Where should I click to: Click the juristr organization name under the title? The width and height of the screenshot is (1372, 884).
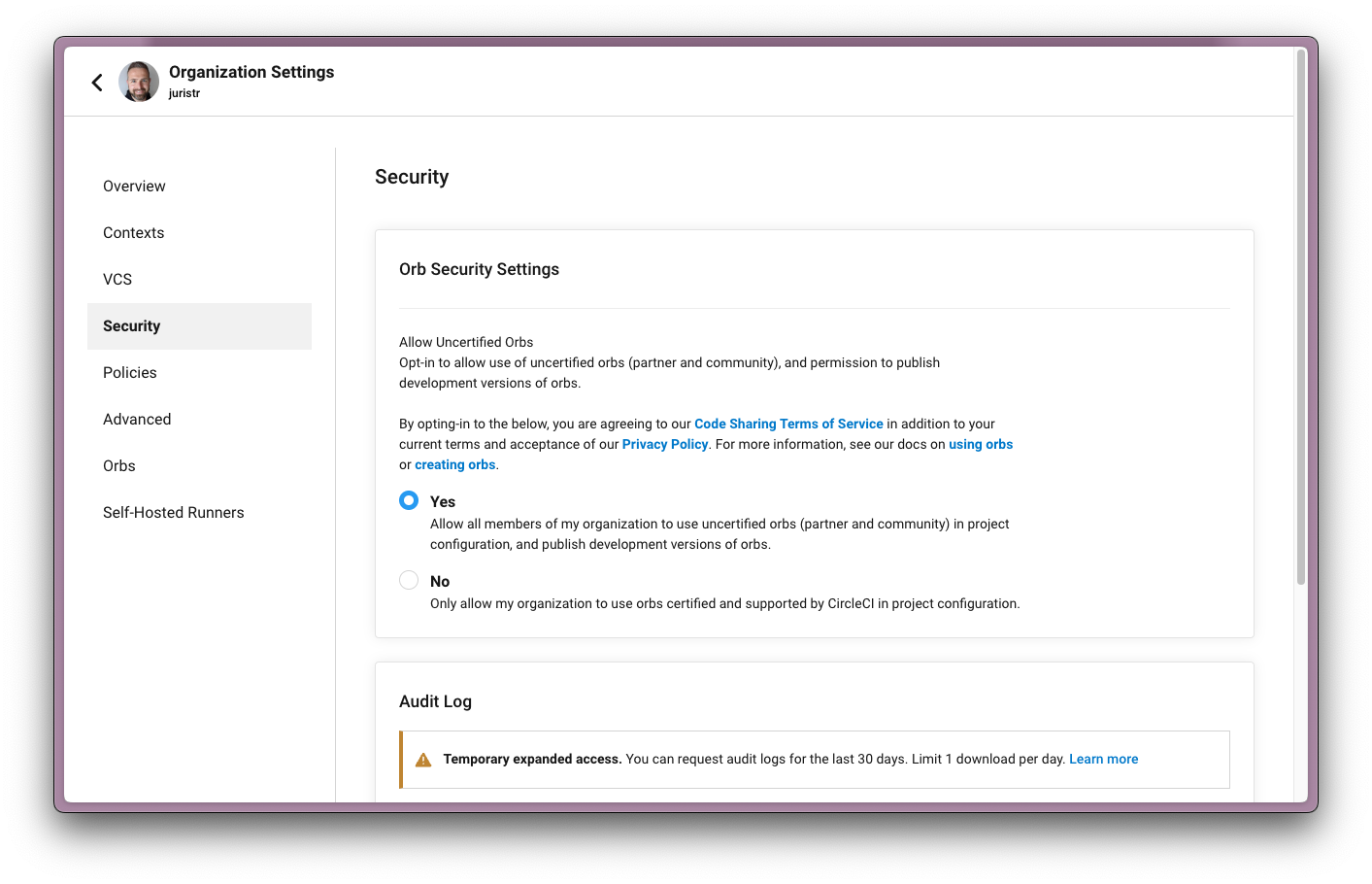click(184, 93)
